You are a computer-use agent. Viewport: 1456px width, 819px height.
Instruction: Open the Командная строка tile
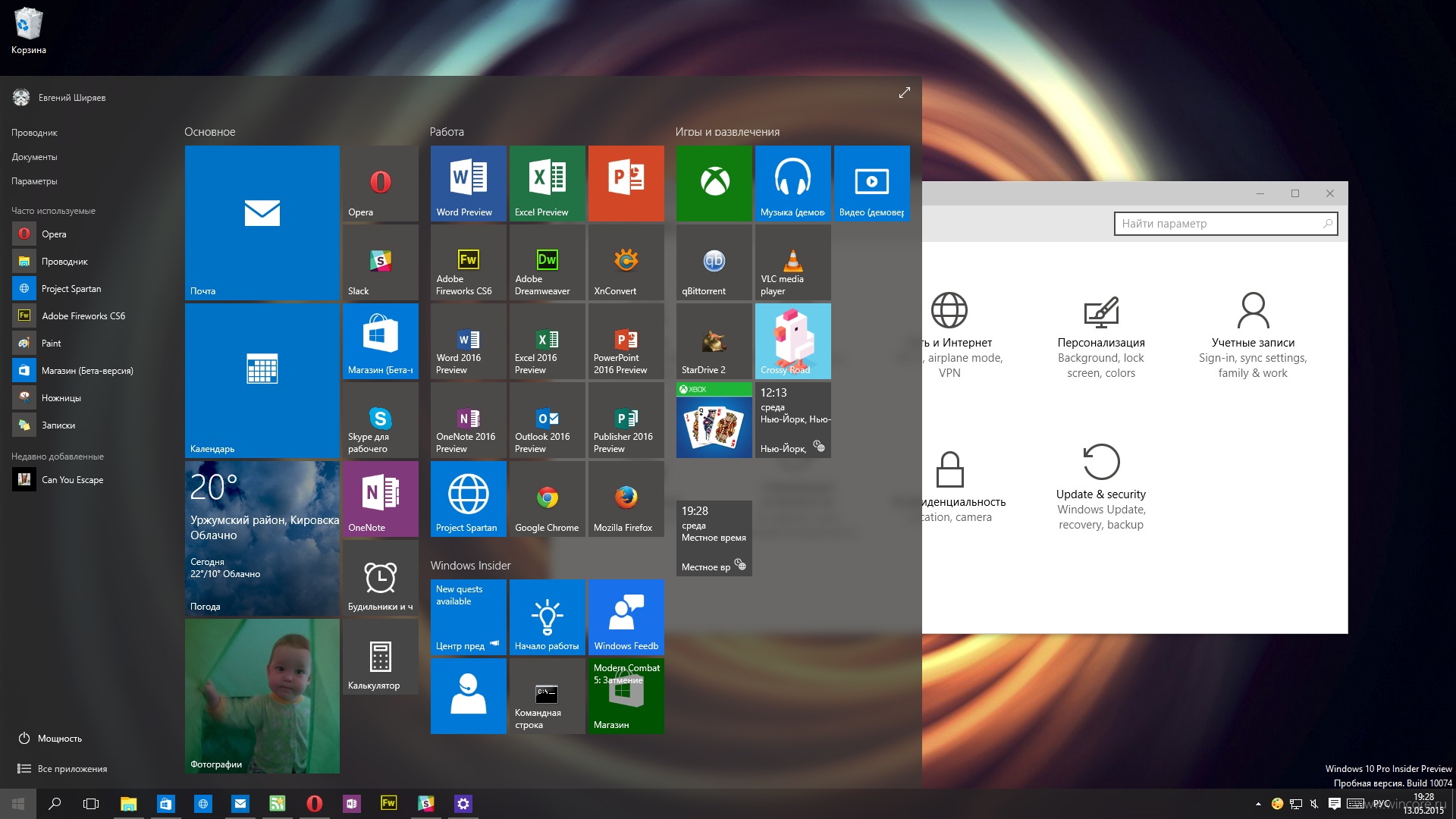pos(547,696)
